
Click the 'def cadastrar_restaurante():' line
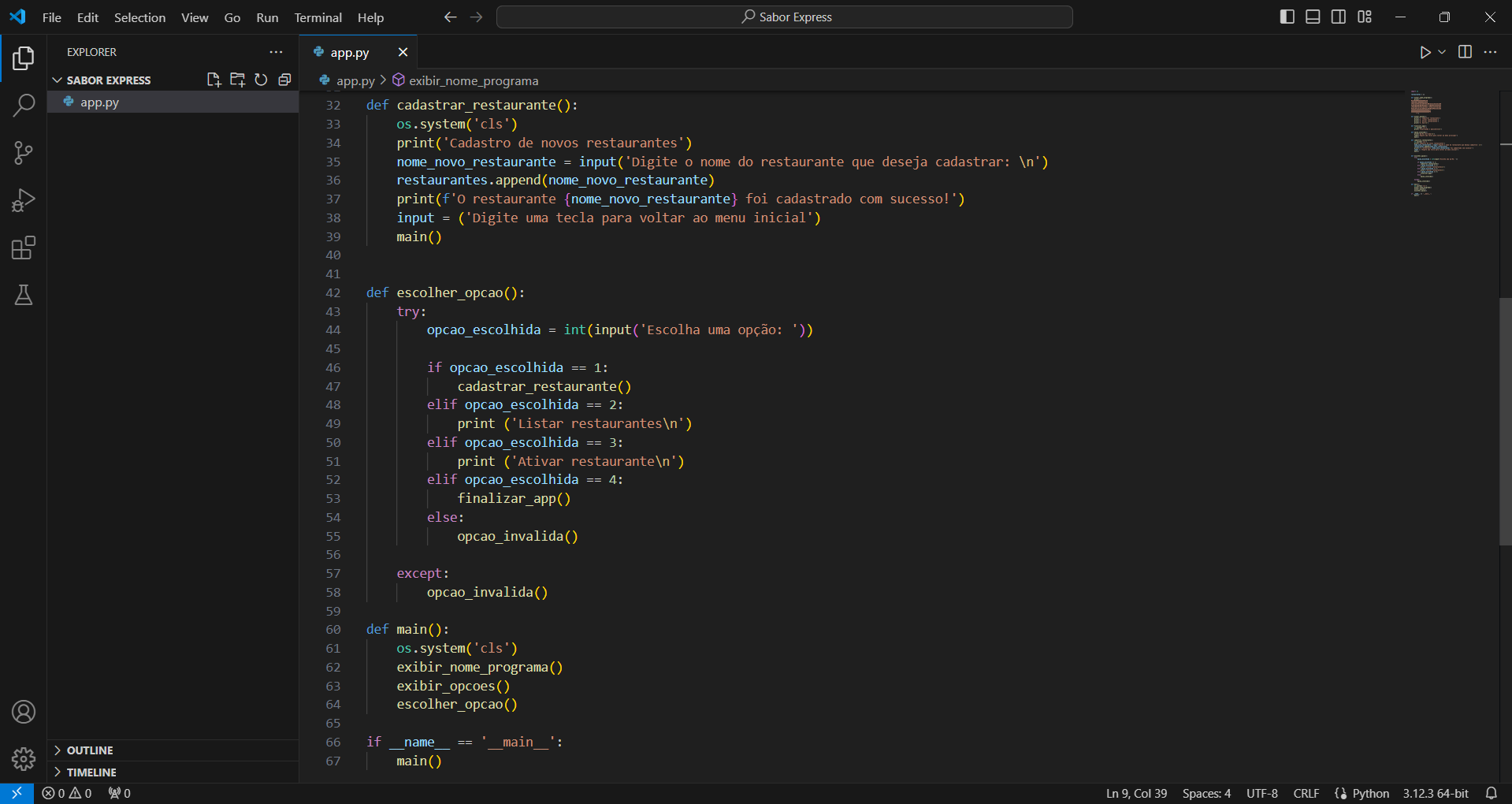click(x=471, y=105)
